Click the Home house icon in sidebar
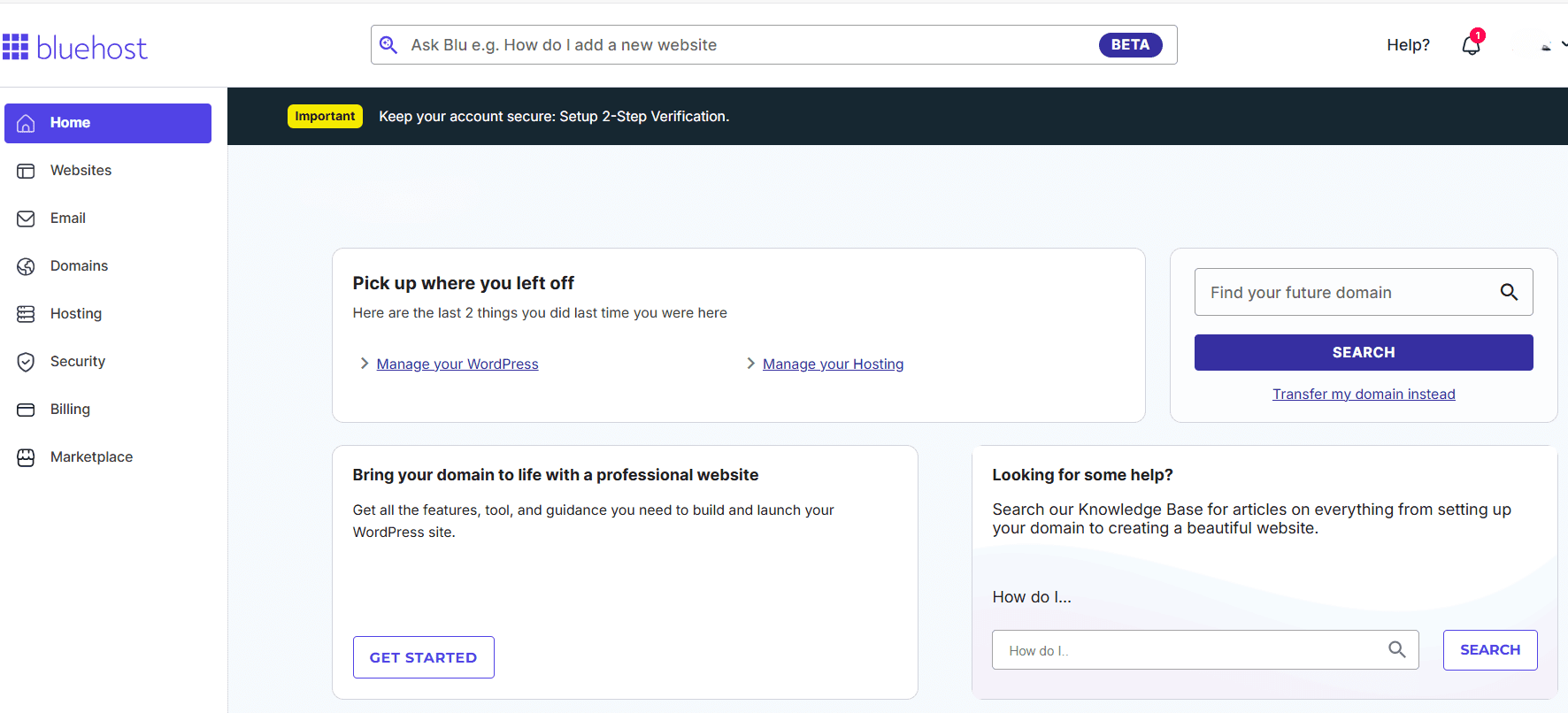 (27, 123)
